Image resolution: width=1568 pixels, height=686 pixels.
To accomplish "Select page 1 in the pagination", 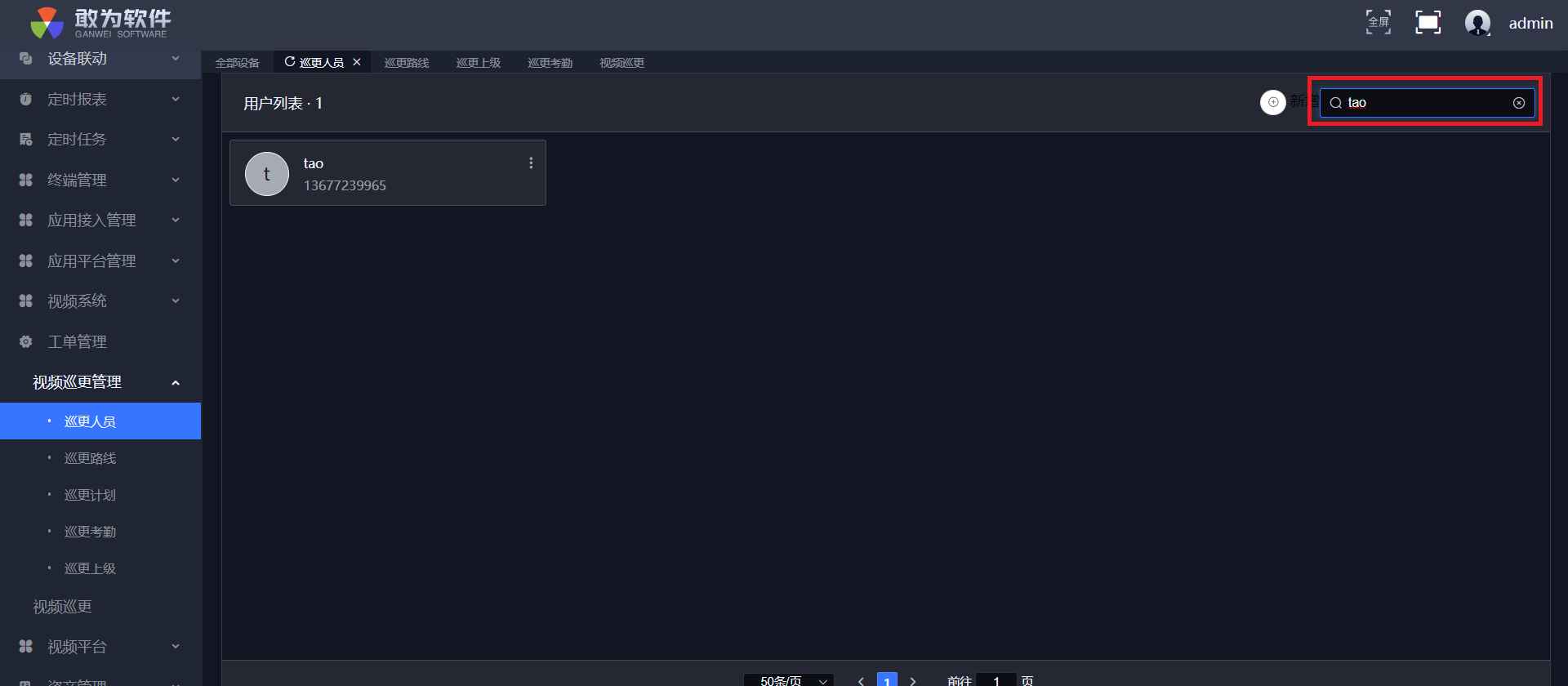I will (887, 680).
